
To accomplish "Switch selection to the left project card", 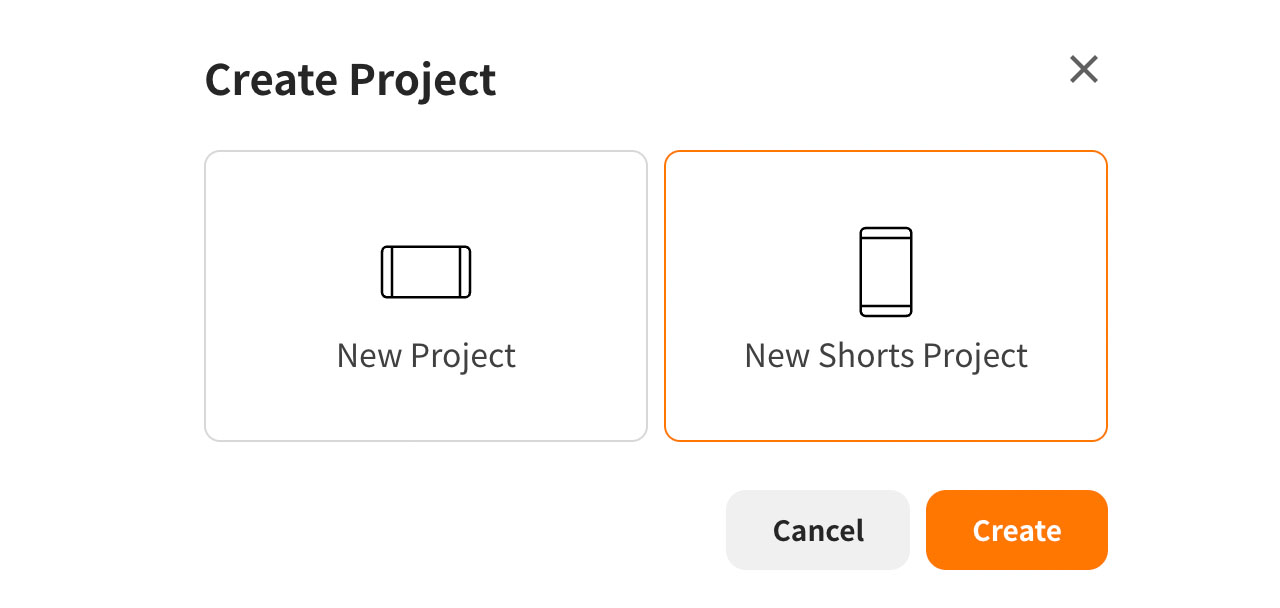I will tap(426, 296).
